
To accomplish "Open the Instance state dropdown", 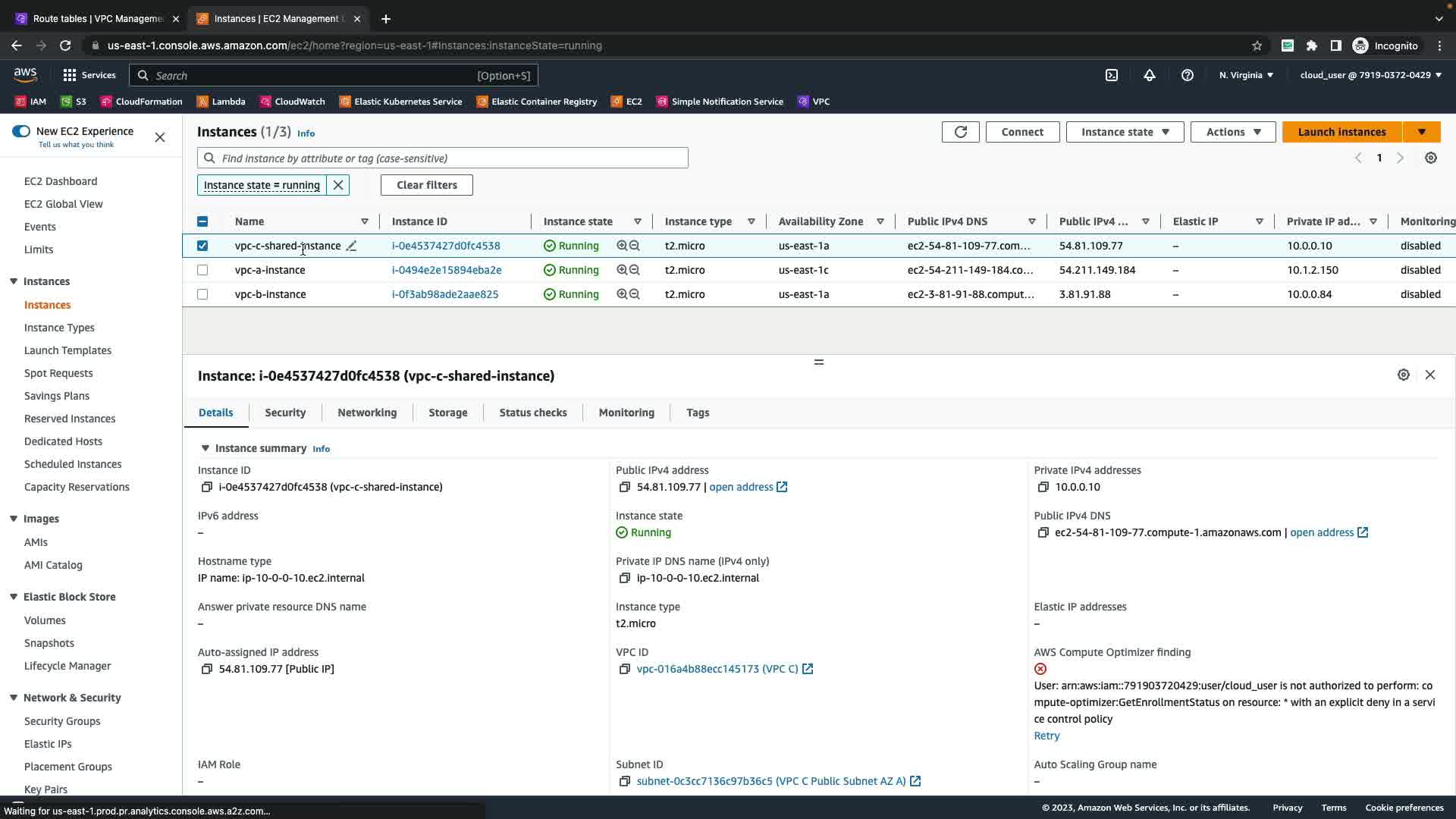I will click(1125, 132).
